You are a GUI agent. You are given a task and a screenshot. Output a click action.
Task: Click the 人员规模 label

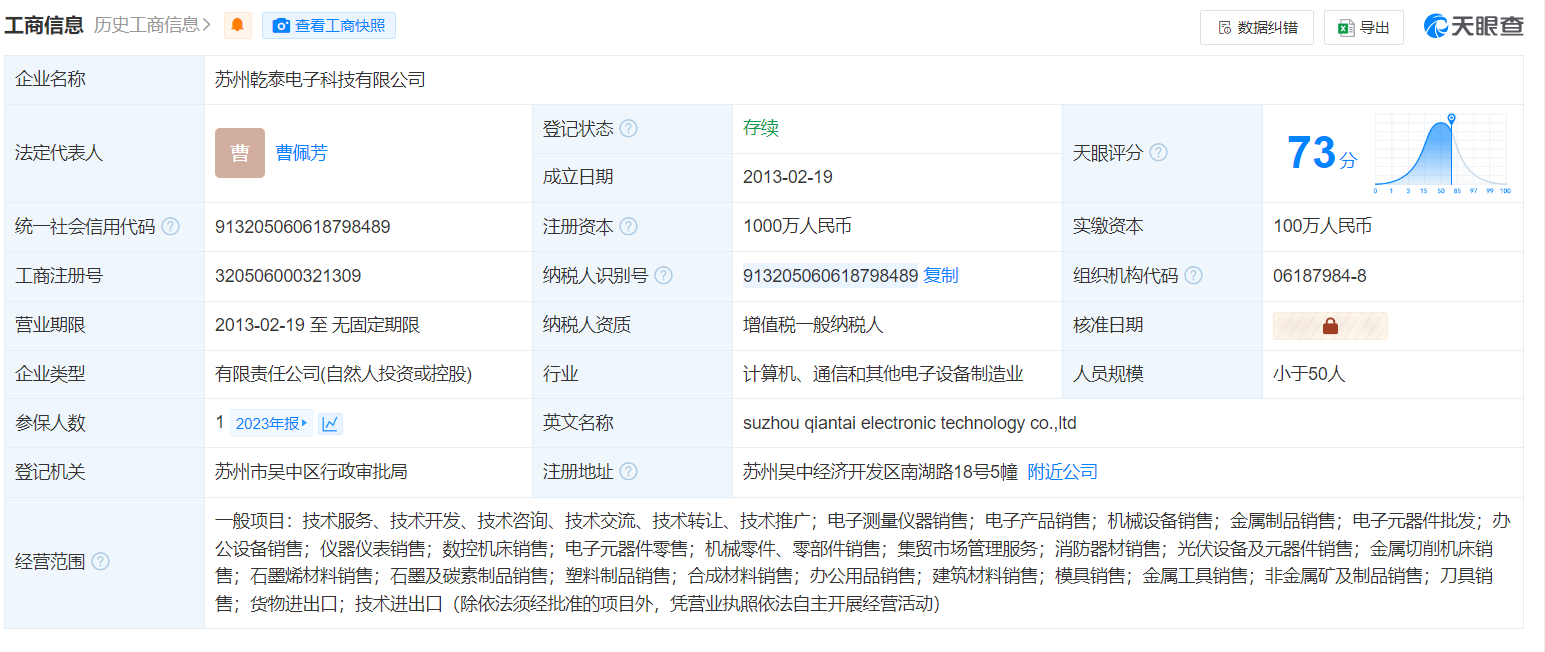coord(1108,374)
